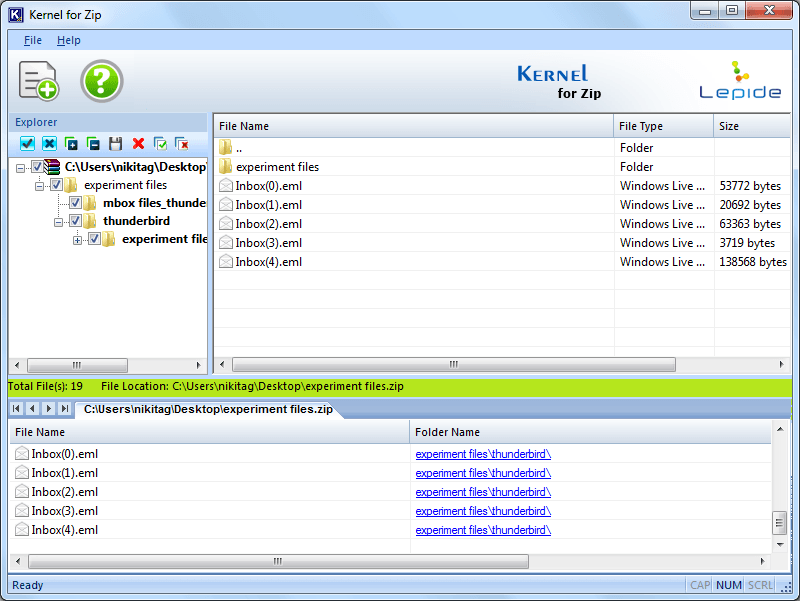Open folder link for Inbox(4).eml row

pyautogui.click(x=483, y=530)
